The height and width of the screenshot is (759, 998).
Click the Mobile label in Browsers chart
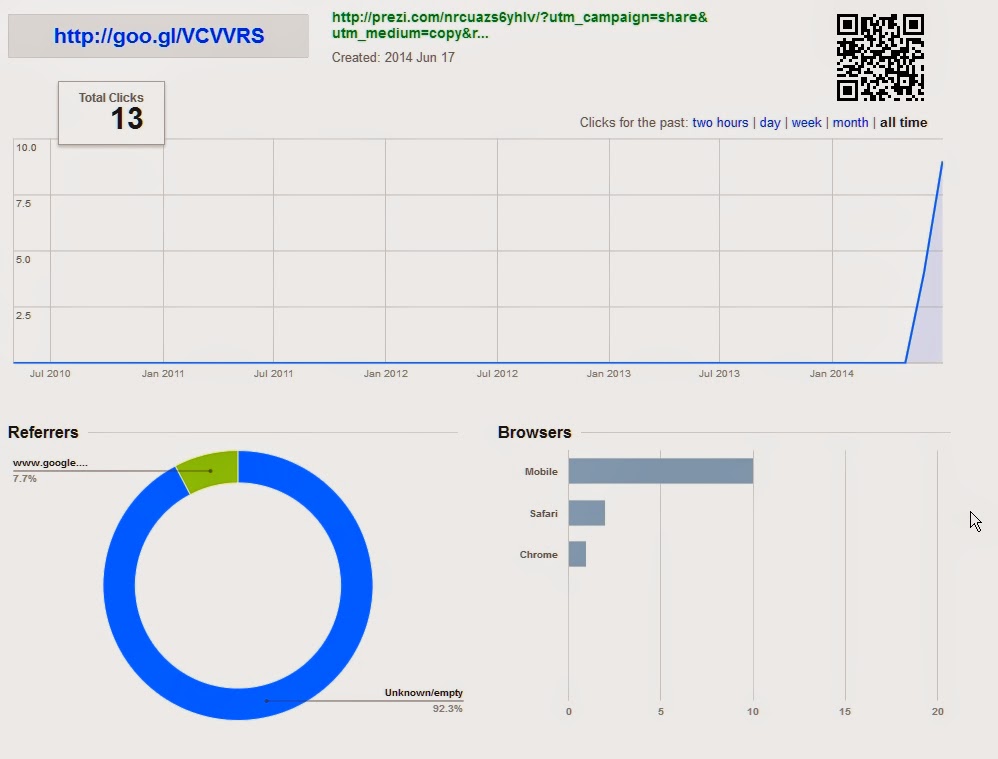click(541, 472)
